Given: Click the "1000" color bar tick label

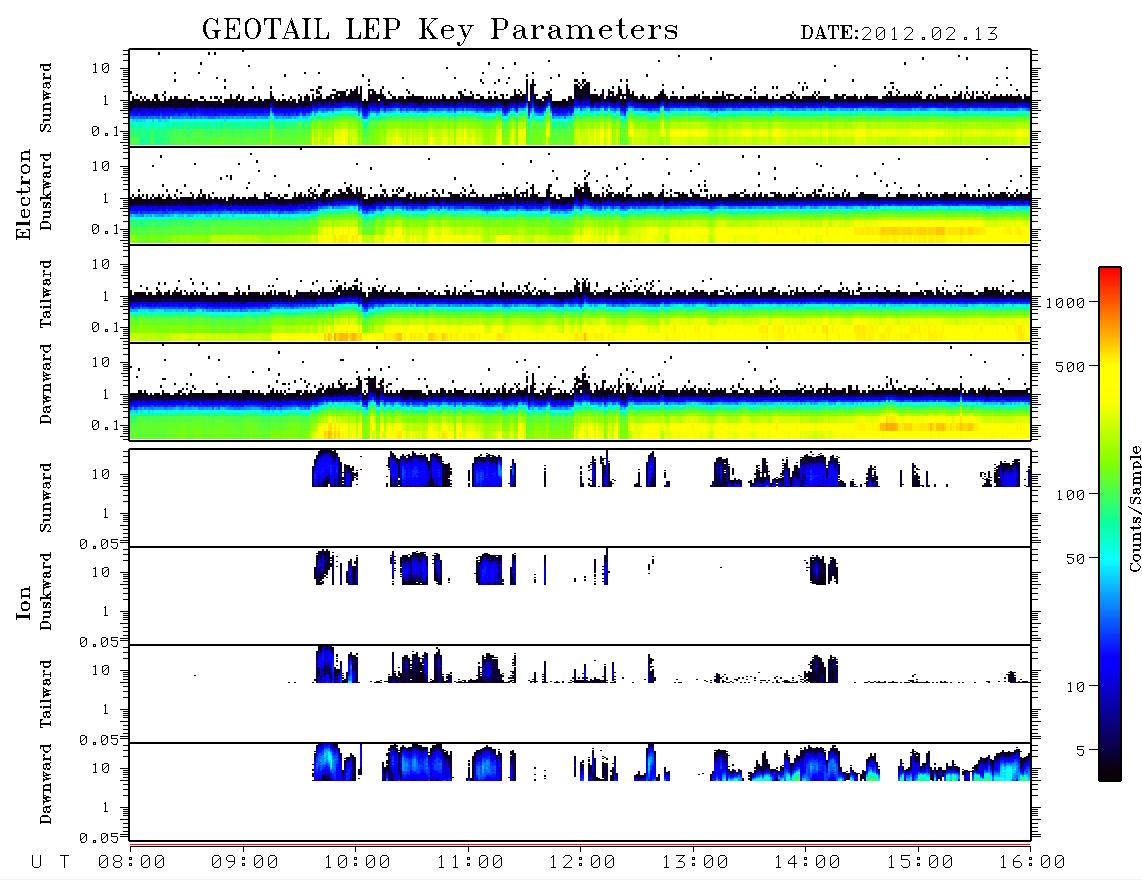Looking at the screenshot, I should coord(1065,302).
